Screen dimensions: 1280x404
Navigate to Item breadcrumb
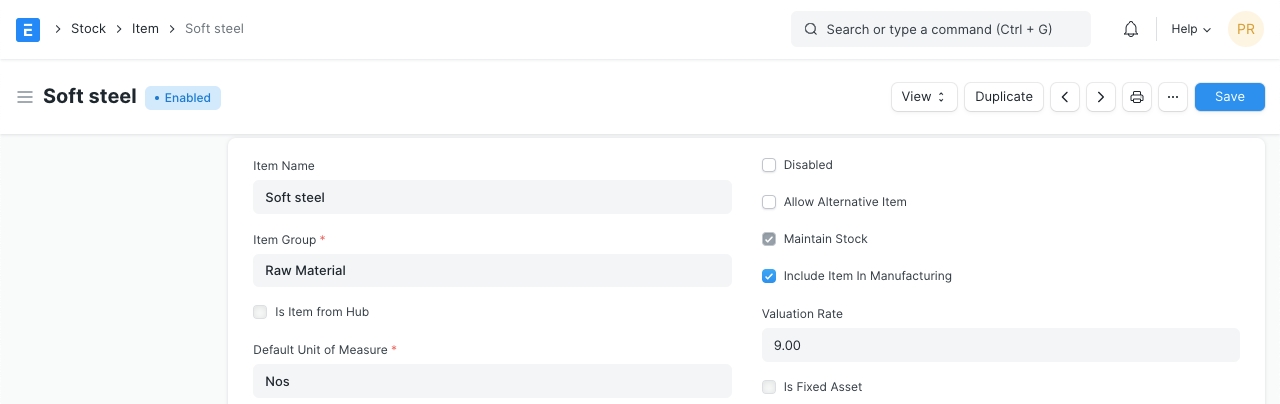(x=145, y=29)
